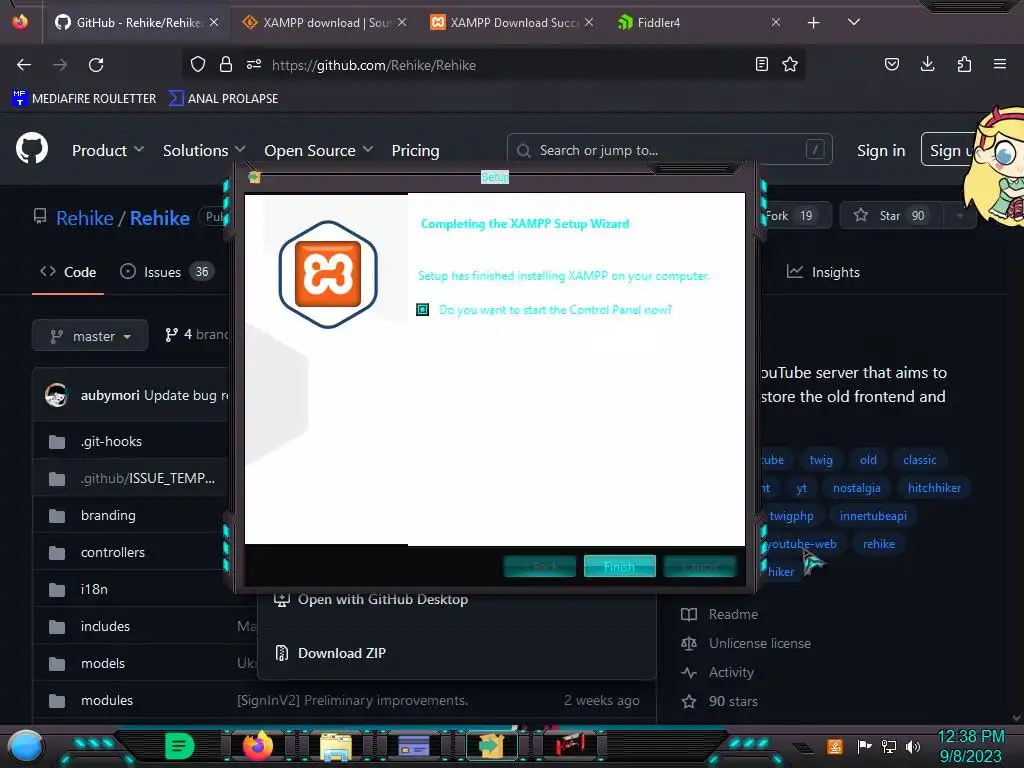Open MEDIAFIRE ROULETTER bookmark
This screenshot has width=1024, height=768.
(84, 98)
